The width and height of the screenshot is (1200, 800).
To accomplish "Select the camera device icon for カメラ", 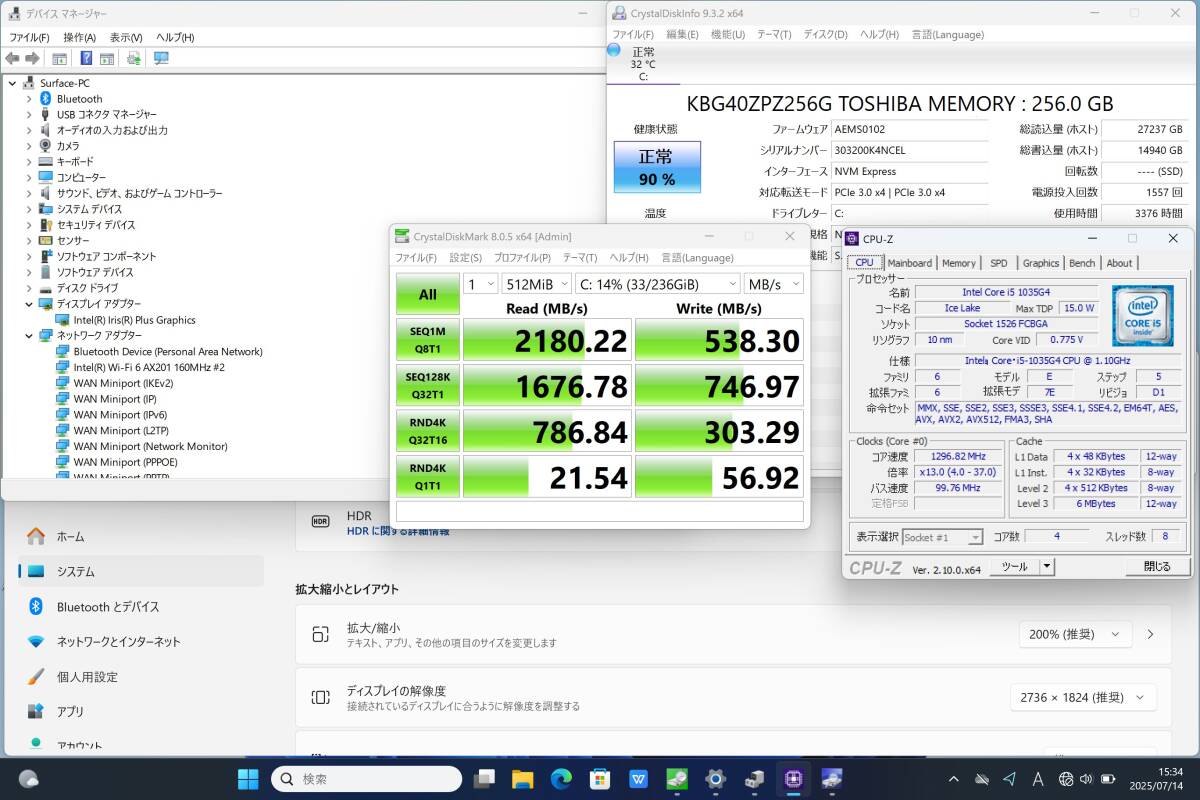I will [x=45, y=146].
